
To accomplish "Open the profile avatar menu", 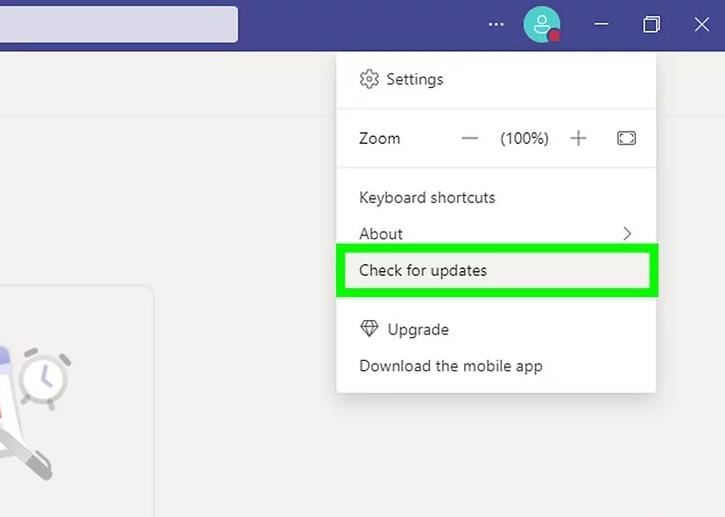I will (541, 24).
